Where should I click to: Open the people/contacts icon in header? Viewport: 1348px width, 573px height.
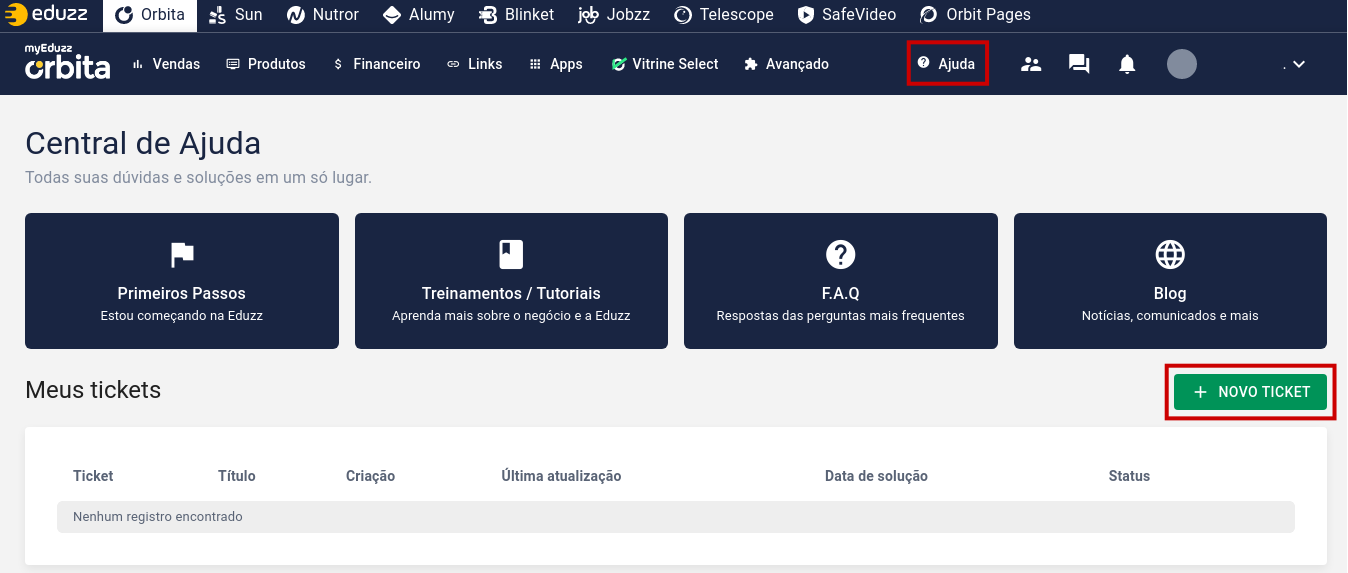point(1031,64)
